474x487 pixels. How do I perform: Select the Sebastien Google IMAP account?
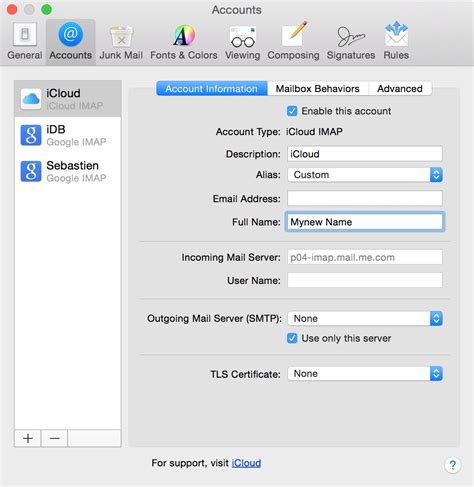pyautogui.click(x=68, y=171)
